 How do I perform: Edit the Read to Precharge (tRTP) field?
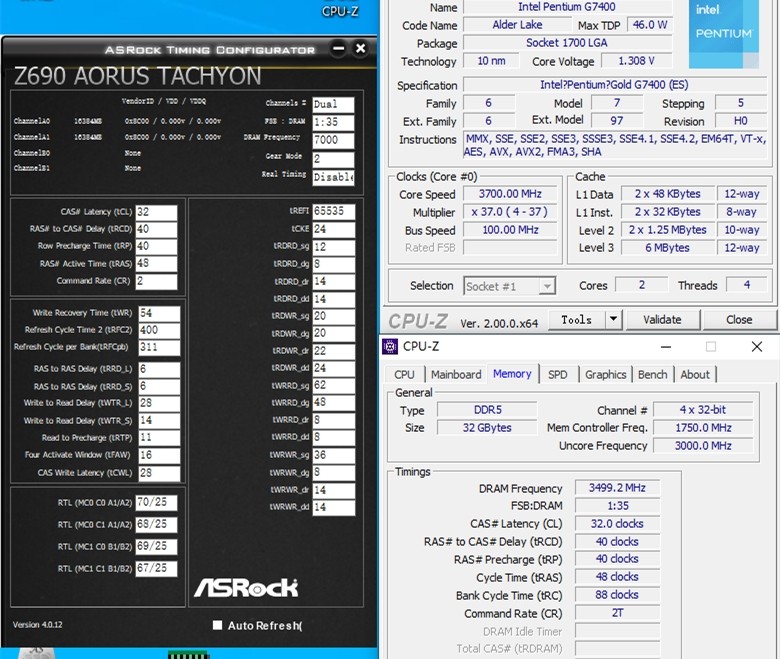159,438
